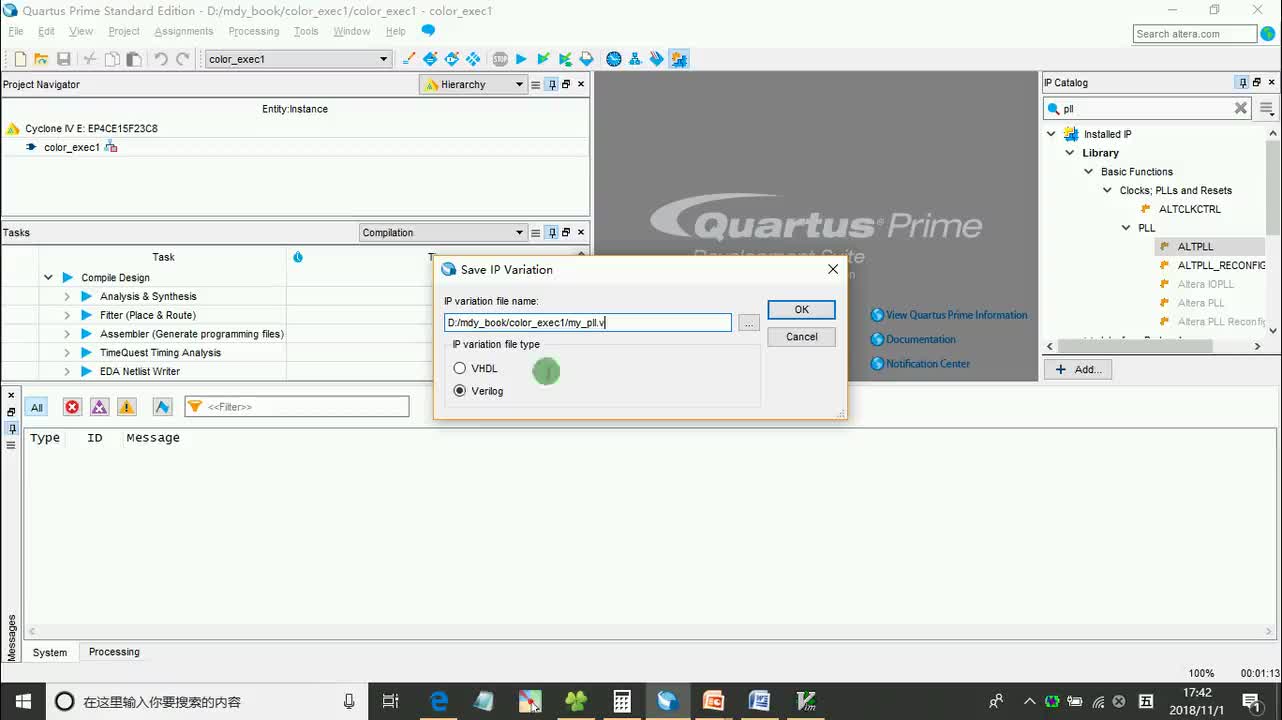Click the browse (...) button for file name
This screenshot has width=1282, height=720.
click(749, 323)
